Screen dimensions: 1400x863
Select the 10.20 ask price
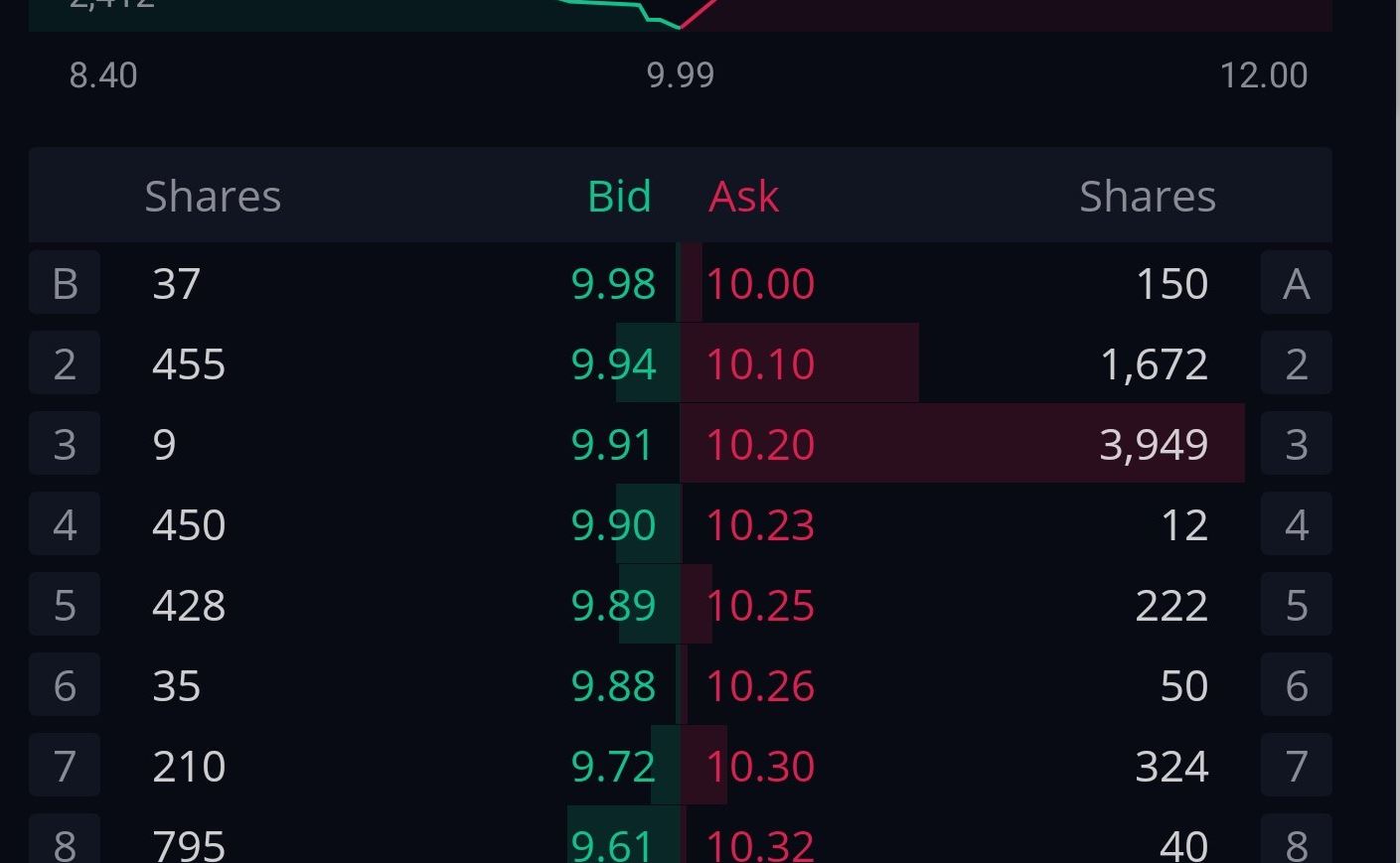pos(760,445)
